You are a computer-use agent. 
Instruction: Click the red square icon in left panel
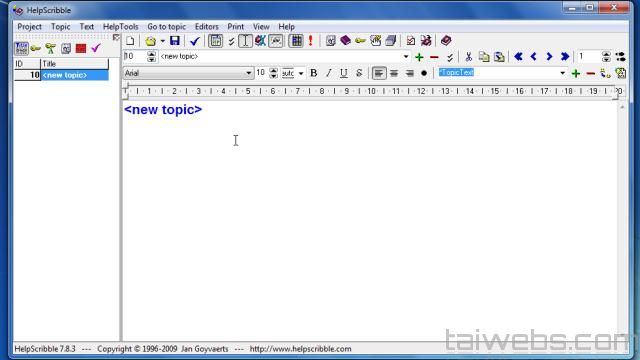pos(81,49)
